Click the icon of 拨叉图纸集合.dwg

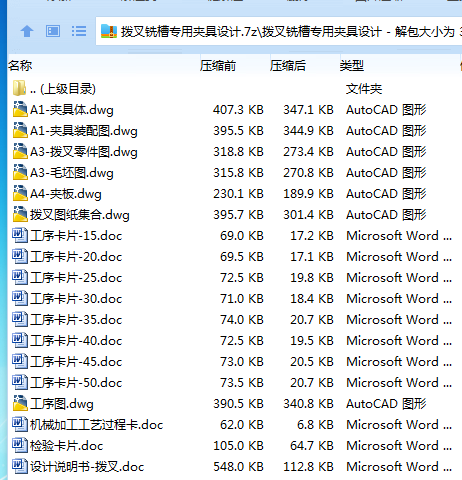(x=20, y=214)
